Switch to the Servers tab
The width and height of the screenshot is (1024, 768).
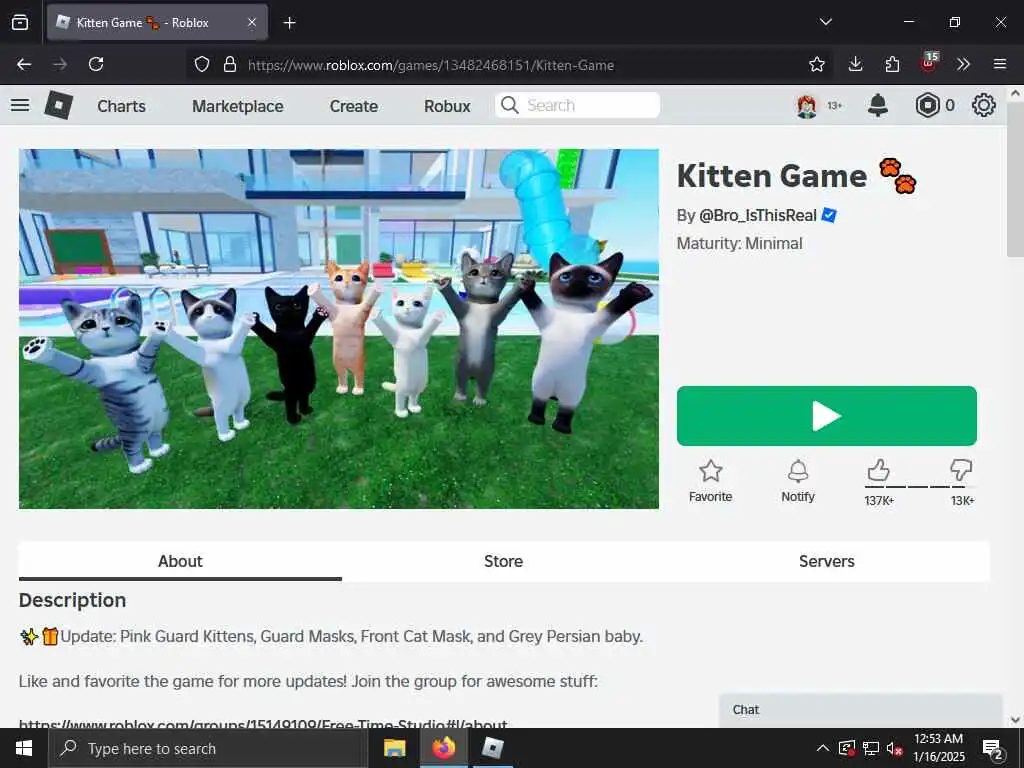coord(827,561)
